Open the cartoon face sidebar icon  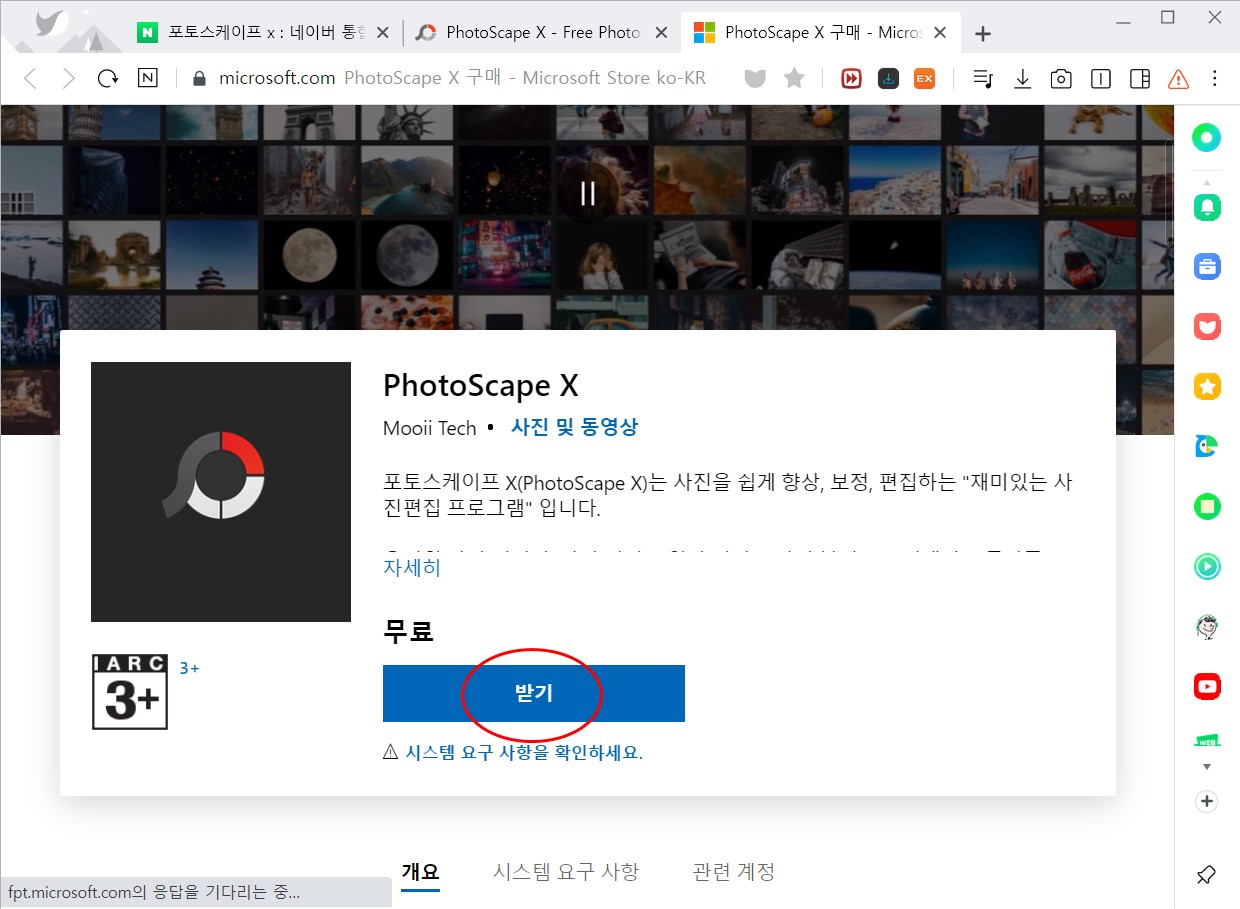coord(1207,626)
